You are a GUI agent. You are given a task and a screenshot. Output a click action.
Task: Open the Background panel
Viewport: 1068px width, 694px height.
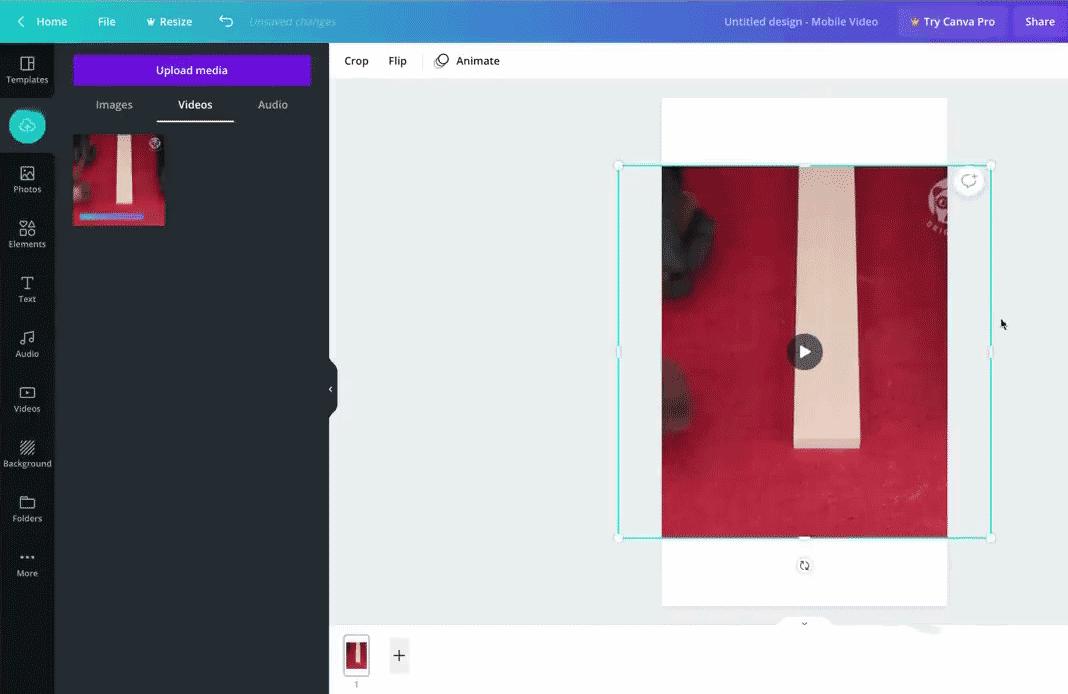(27, 455)
